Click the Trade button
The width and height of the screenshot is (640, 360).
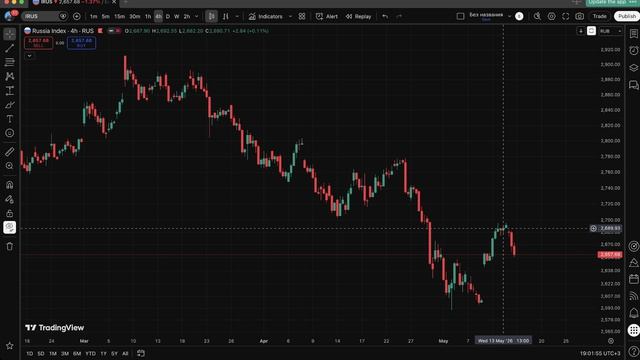coord(600,16)
